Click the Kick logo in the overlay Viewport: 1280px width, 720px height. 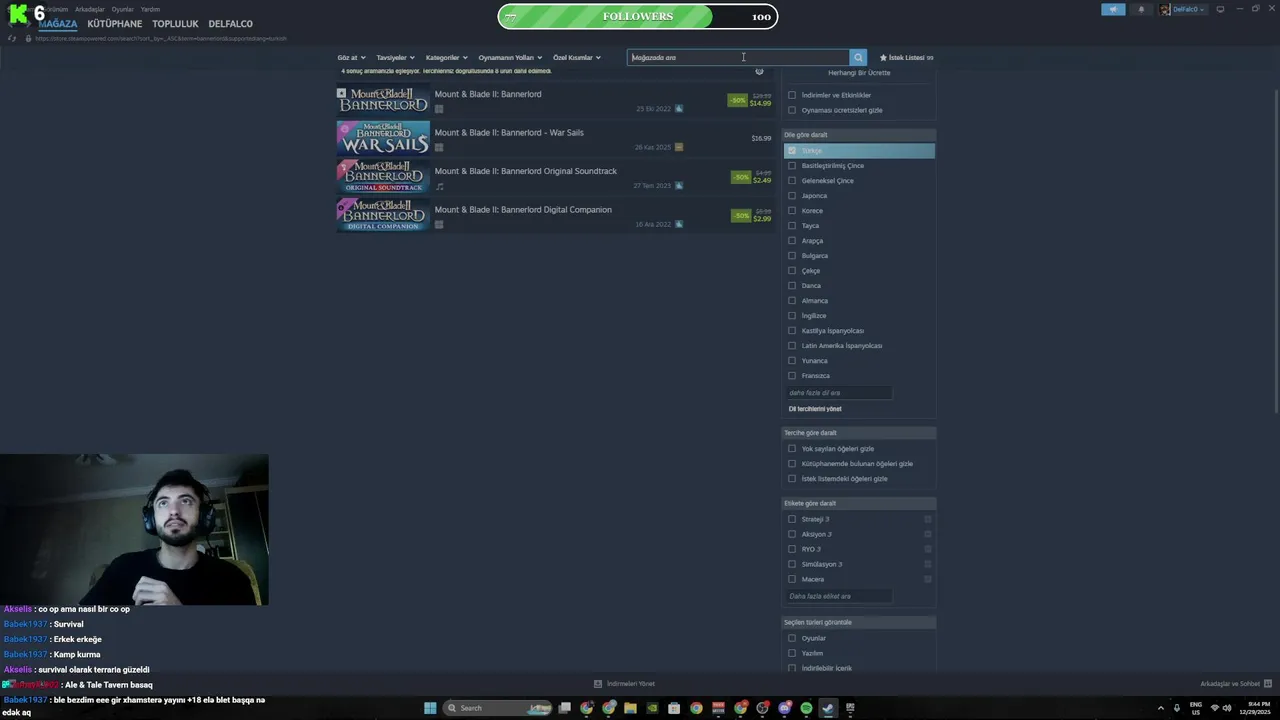click(17, 14)
